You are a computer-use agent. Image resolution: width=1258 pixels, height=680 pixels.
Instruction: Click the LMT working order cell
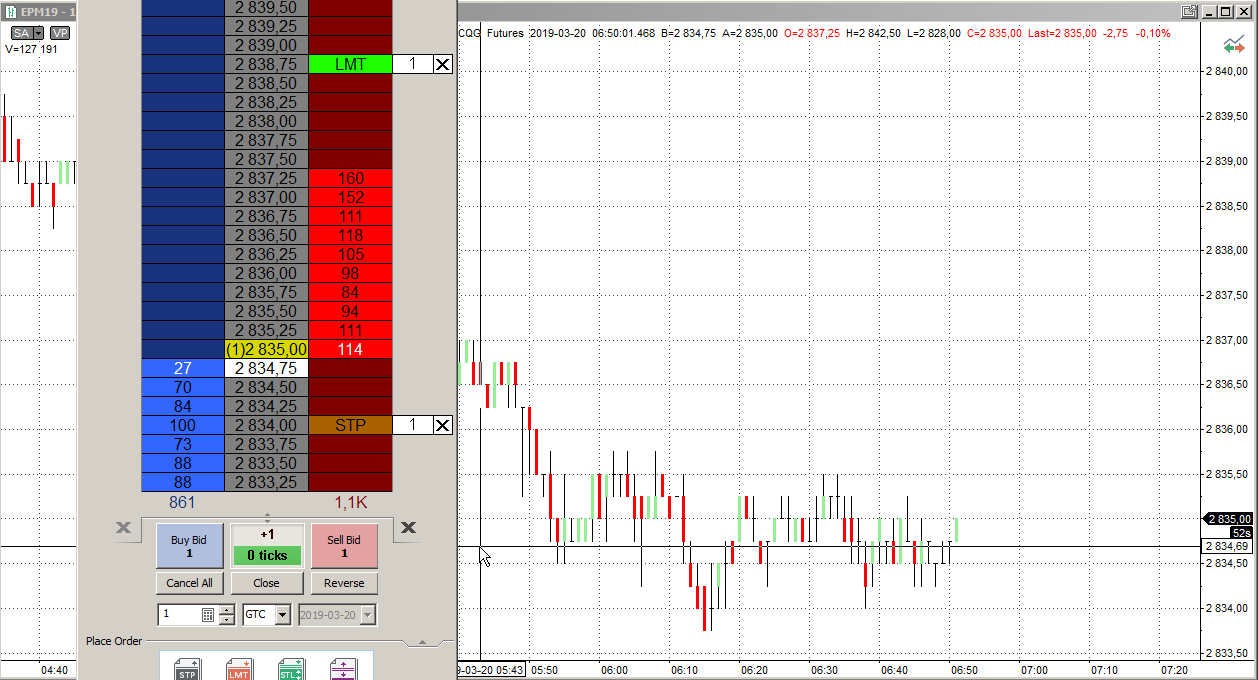click(x=350, y=64)
